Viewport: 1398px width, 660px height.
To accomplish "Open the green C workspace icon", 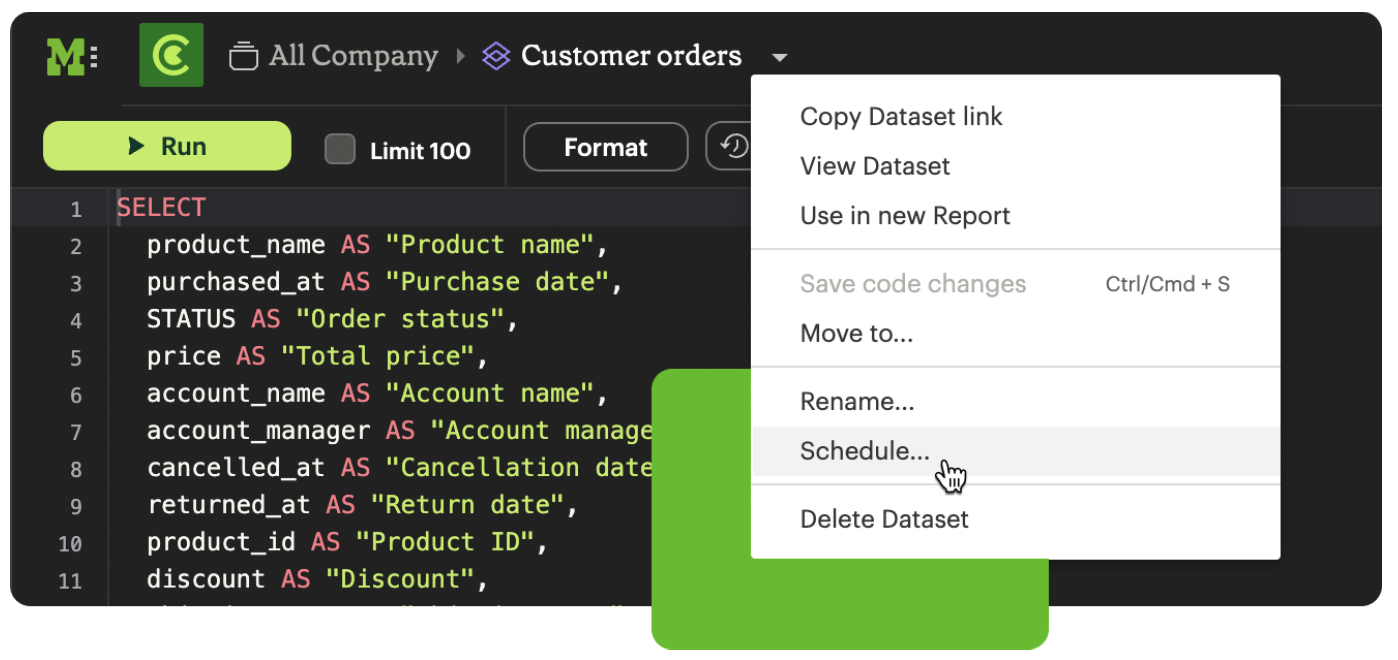I will point(171,56).
